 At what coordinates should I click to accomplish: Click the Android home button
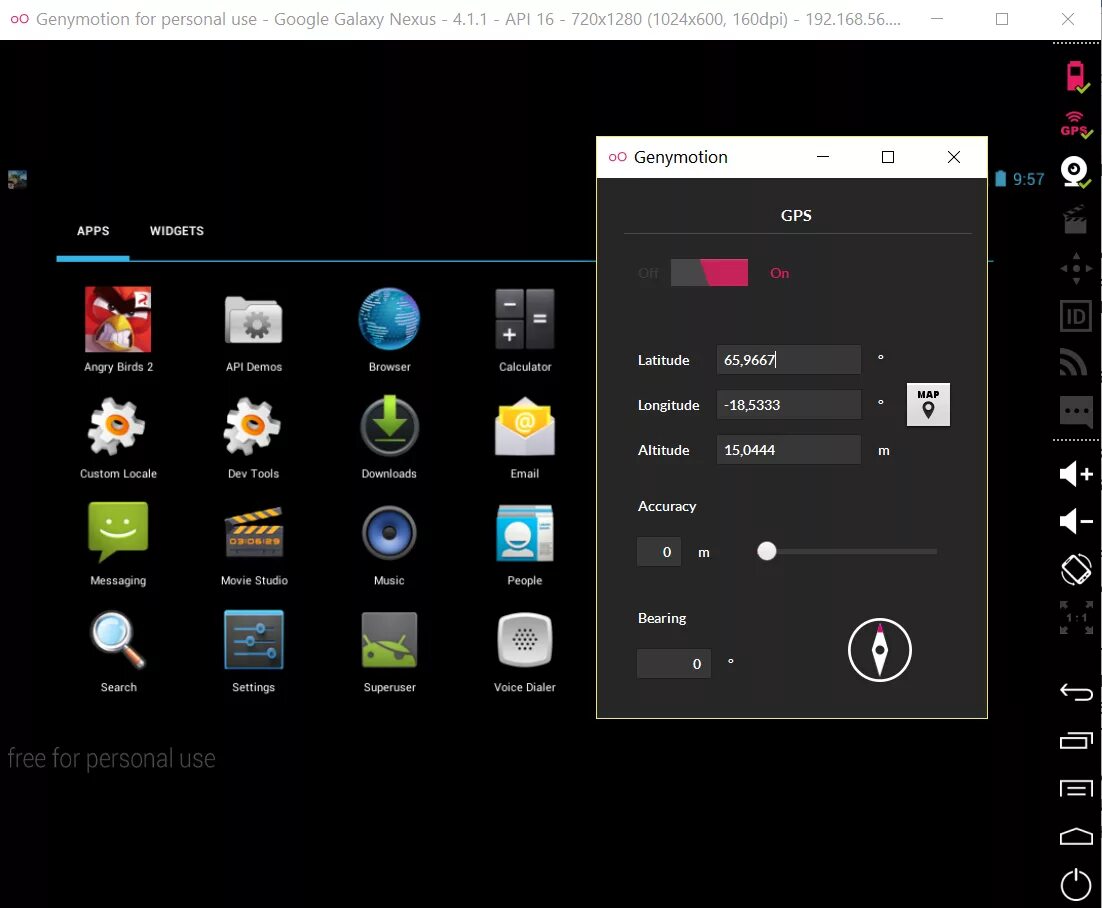(1076, 836)
